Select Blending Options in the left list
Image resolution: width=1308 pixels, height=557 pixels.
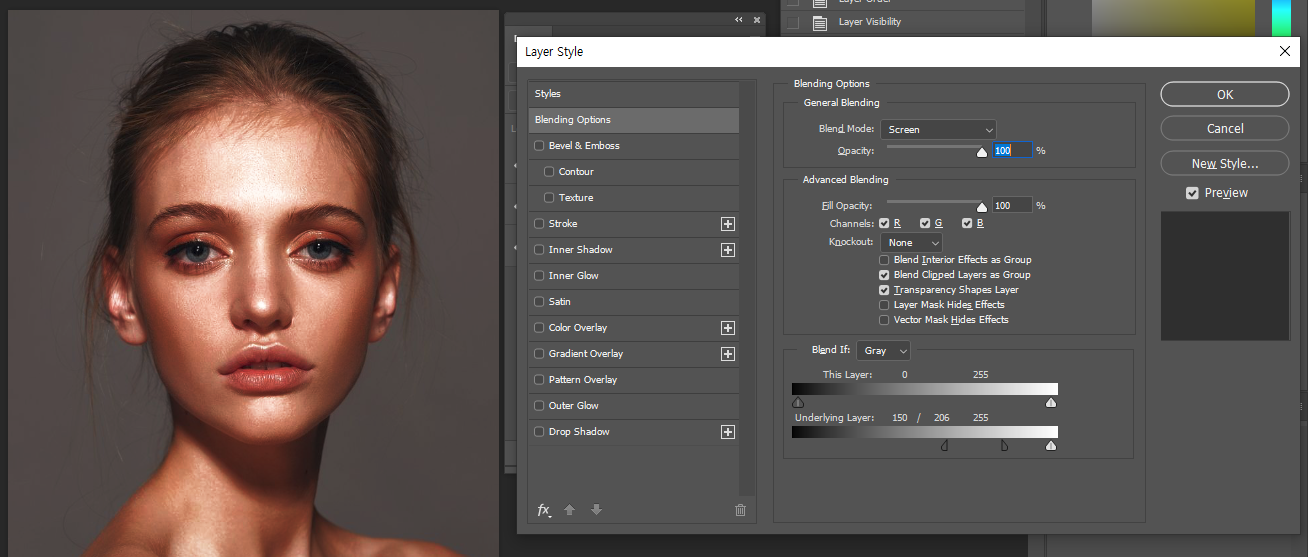[634, 120]
